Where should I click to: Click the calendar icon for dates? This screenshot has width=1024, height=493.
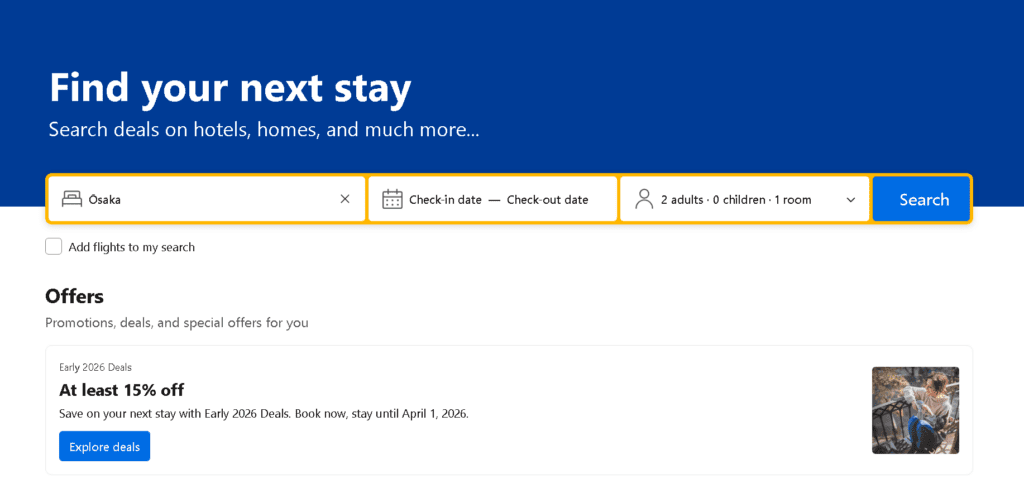392,199
